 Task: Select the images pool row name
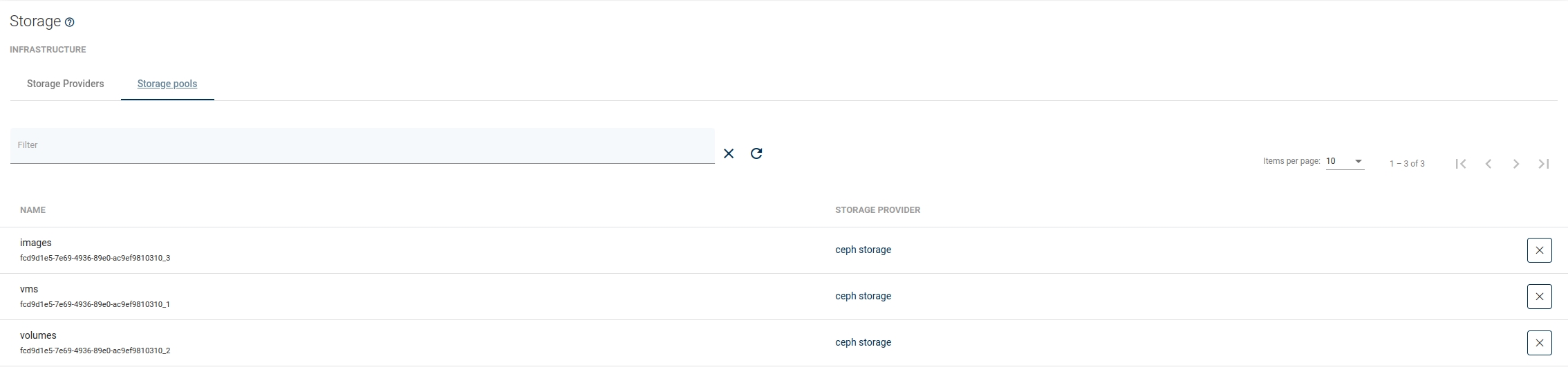(x=36, y=243)
